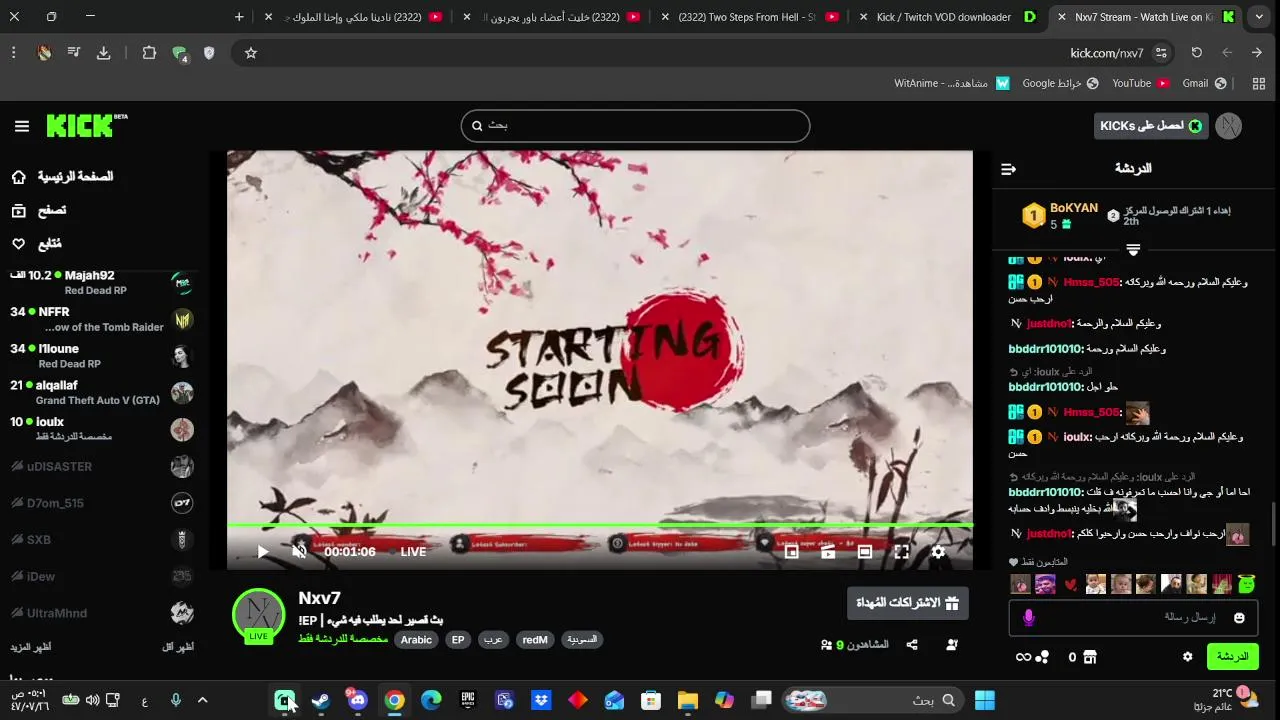
Task: Open the alqallaf channel in sidebar
Action: [100, 393]
